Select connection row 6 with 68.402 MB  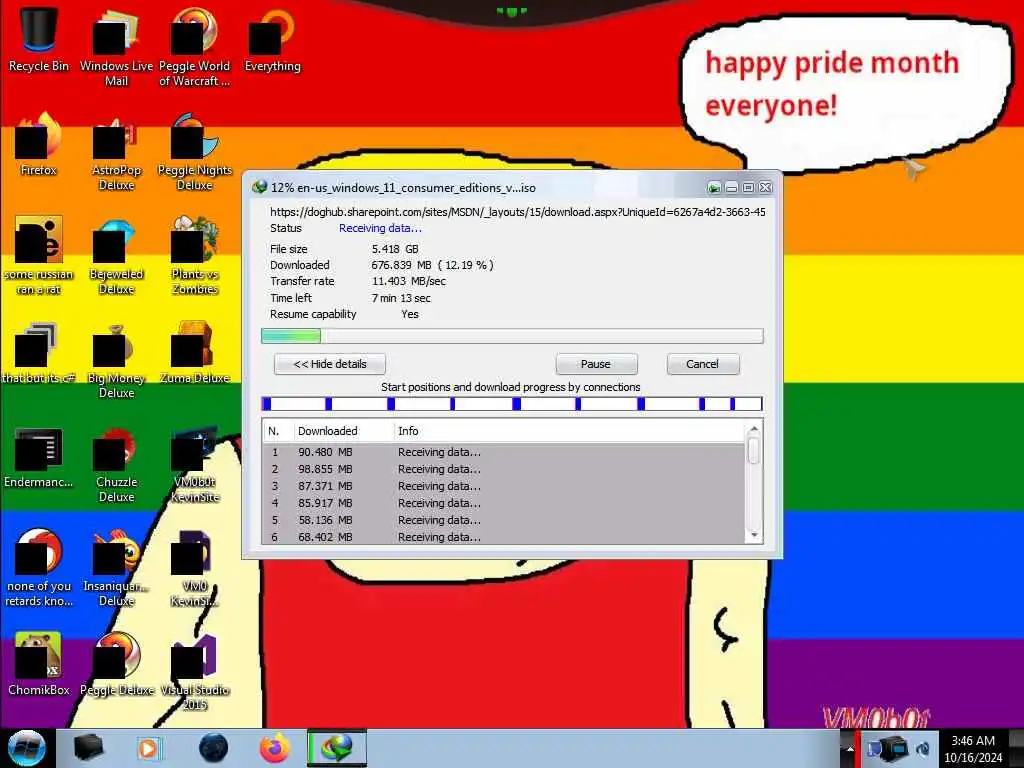click(x=504, y=537)
